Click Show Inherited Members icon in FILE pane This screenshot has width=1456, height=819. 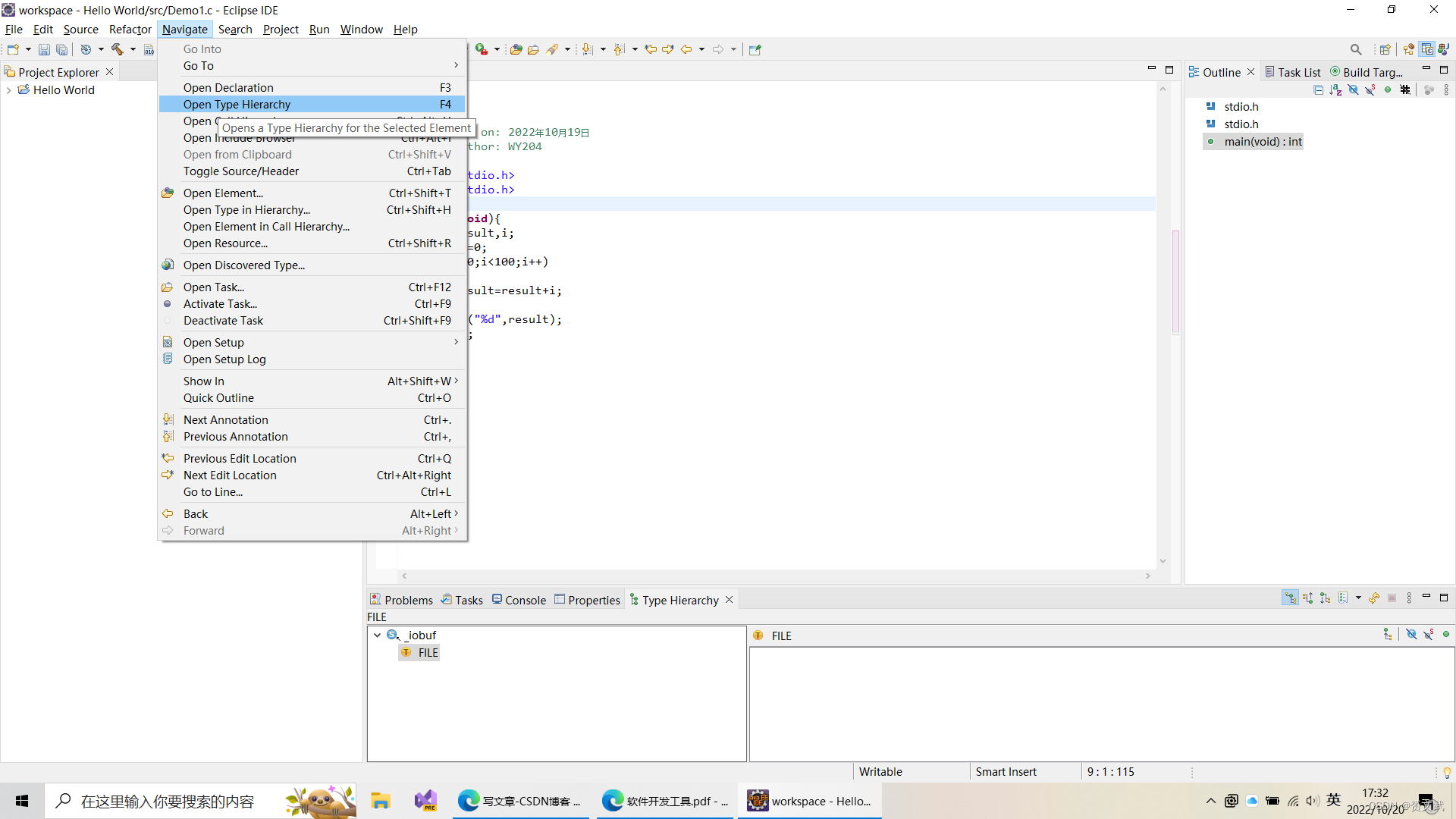(x=1388, y=635)
